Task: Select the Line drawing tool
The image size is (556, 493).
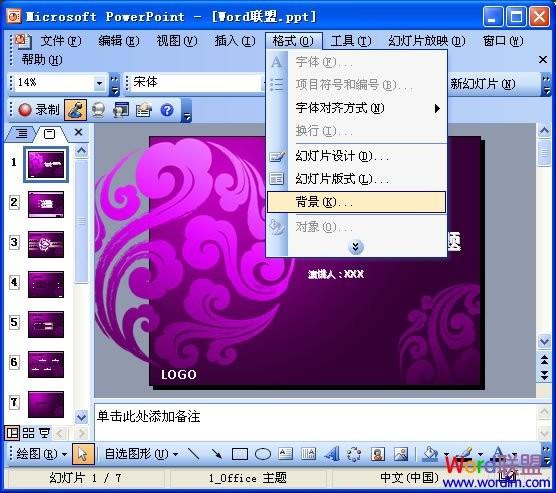Action: pyautogui.click(x=194, y=453)
